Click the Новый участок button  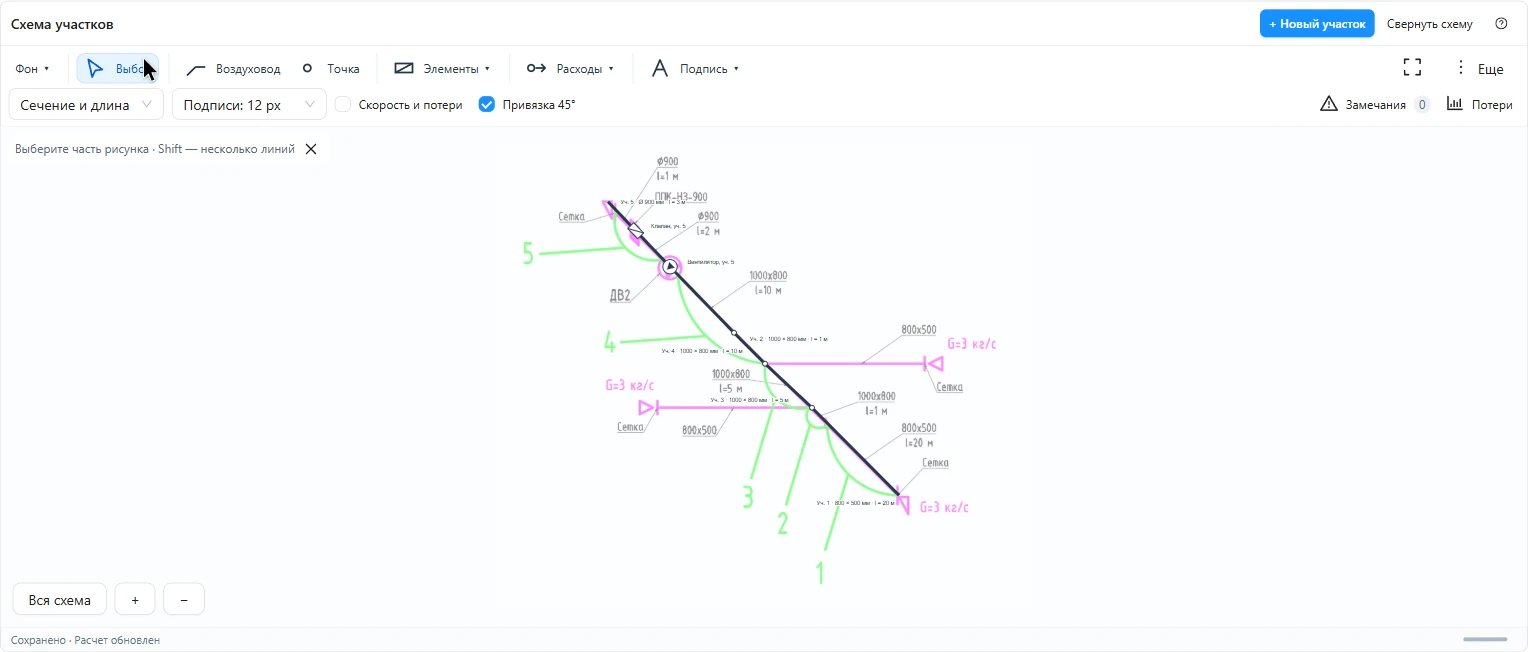[x=1317, y=24]
